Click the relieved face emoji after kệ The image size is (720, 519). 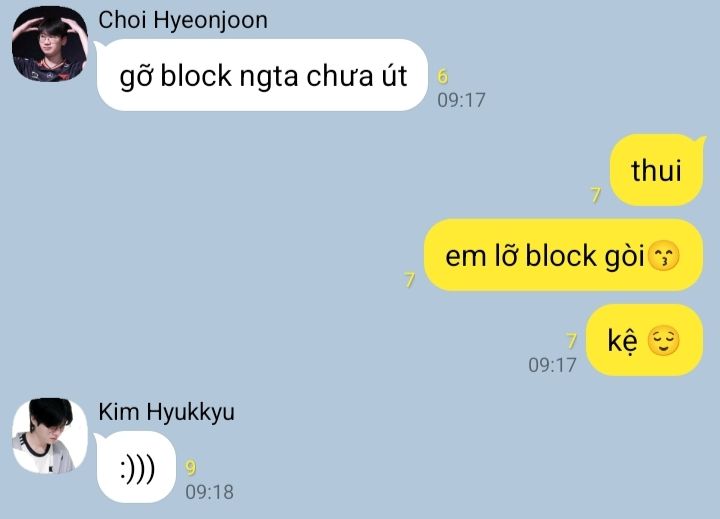[x=663, y=340]
